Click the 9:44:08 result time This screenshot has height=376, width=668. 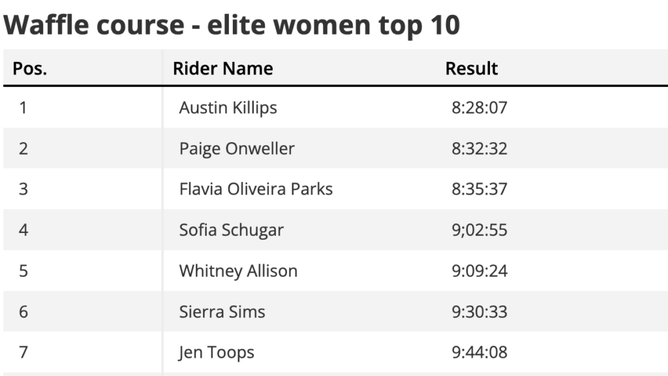[479, 353]
